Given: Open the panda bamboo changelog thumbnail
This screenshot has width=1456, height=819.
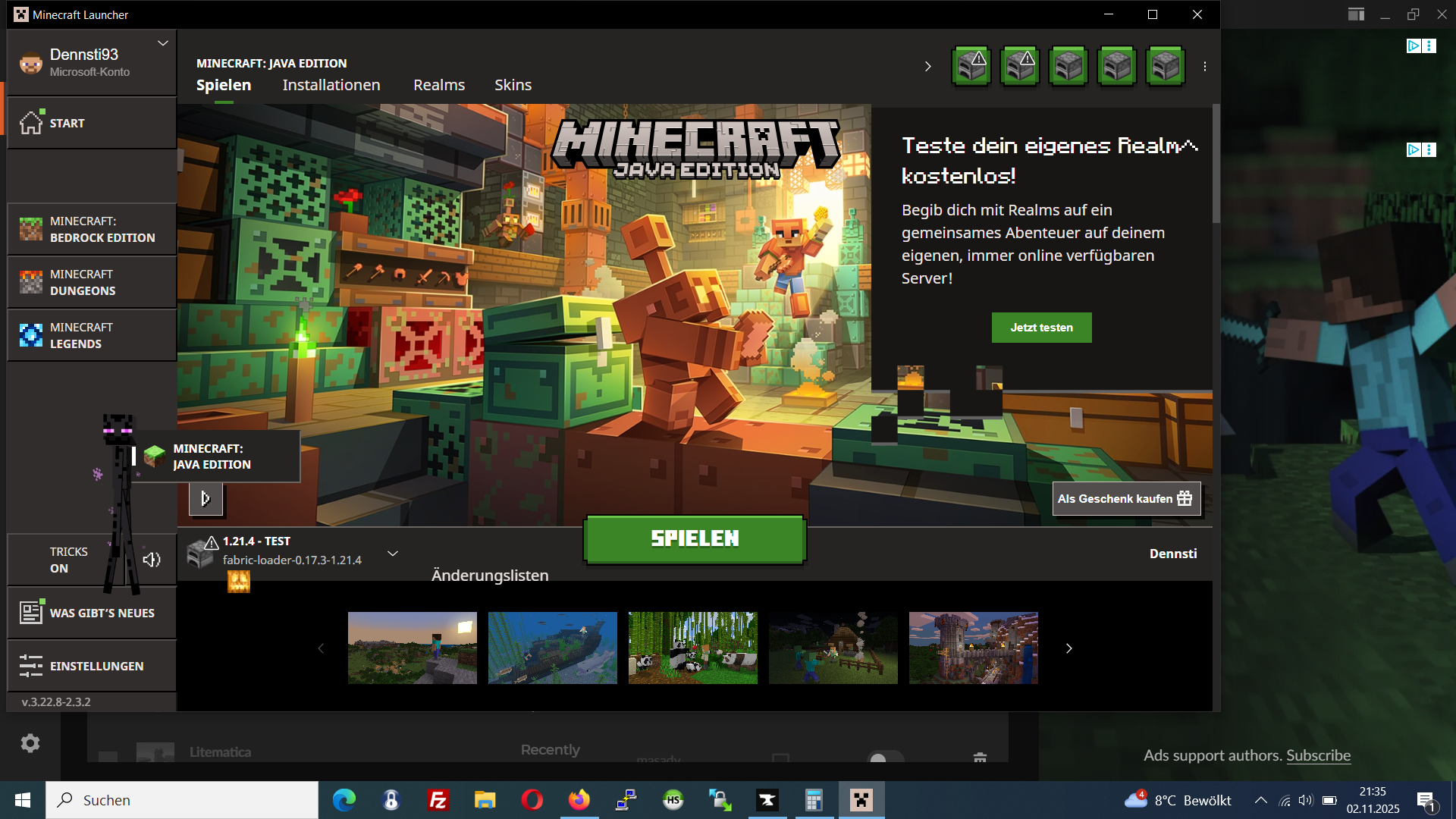Looking at the screenshot, I should (x=692, y=648).
